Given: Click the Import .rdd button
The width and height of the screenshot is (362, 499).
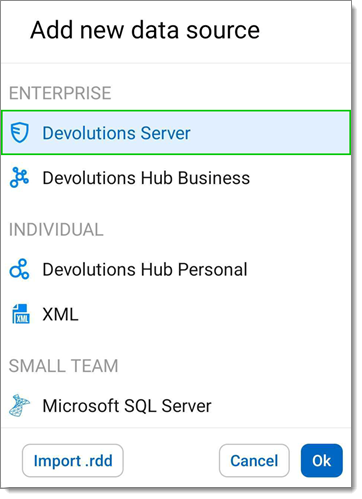Looking at the screenshot, I should click(x=73, y=461).
